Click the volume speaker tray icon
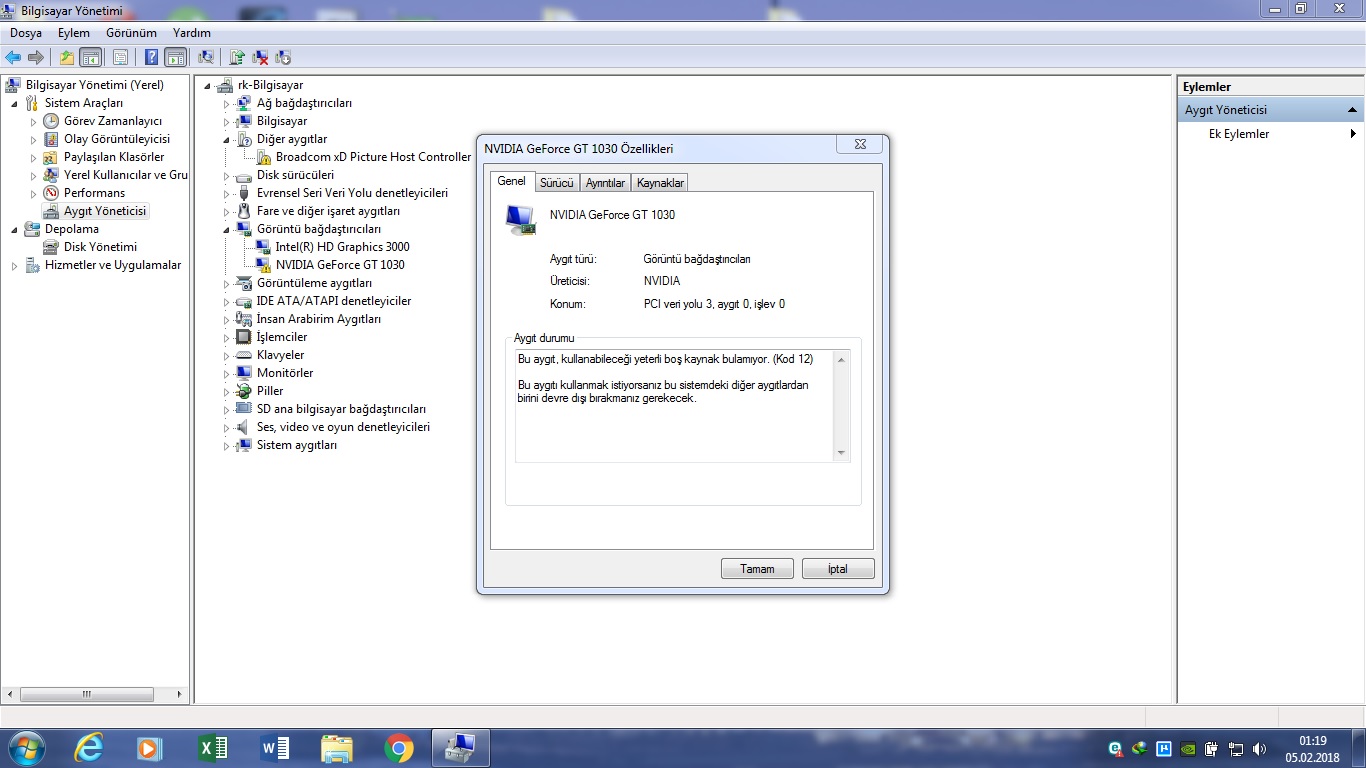The image size is (1366, 768). click(1259, 748)
